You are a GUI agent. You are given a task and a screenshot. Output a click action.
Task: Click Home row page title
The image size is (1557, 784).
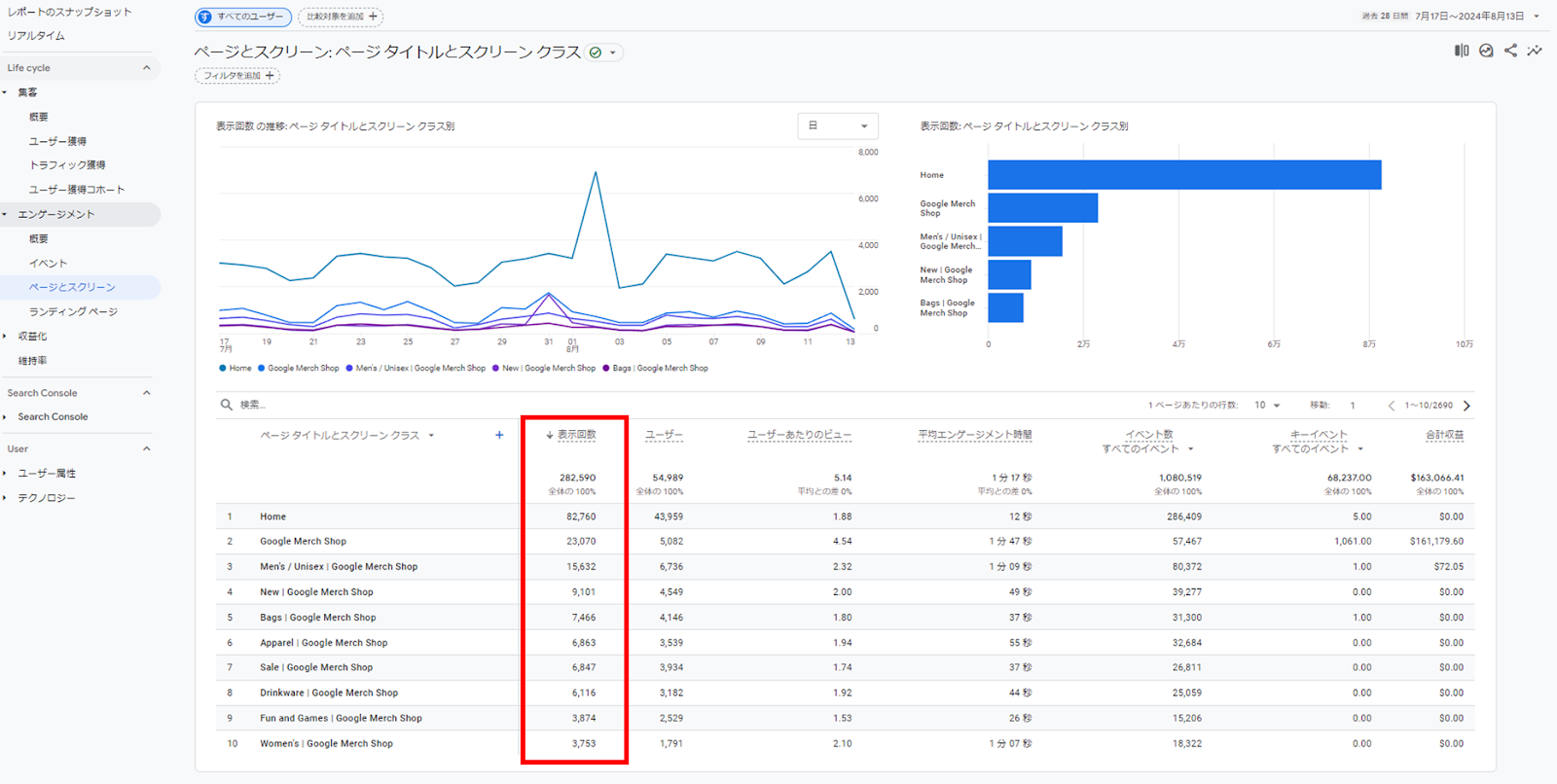(x=272, y=517)
